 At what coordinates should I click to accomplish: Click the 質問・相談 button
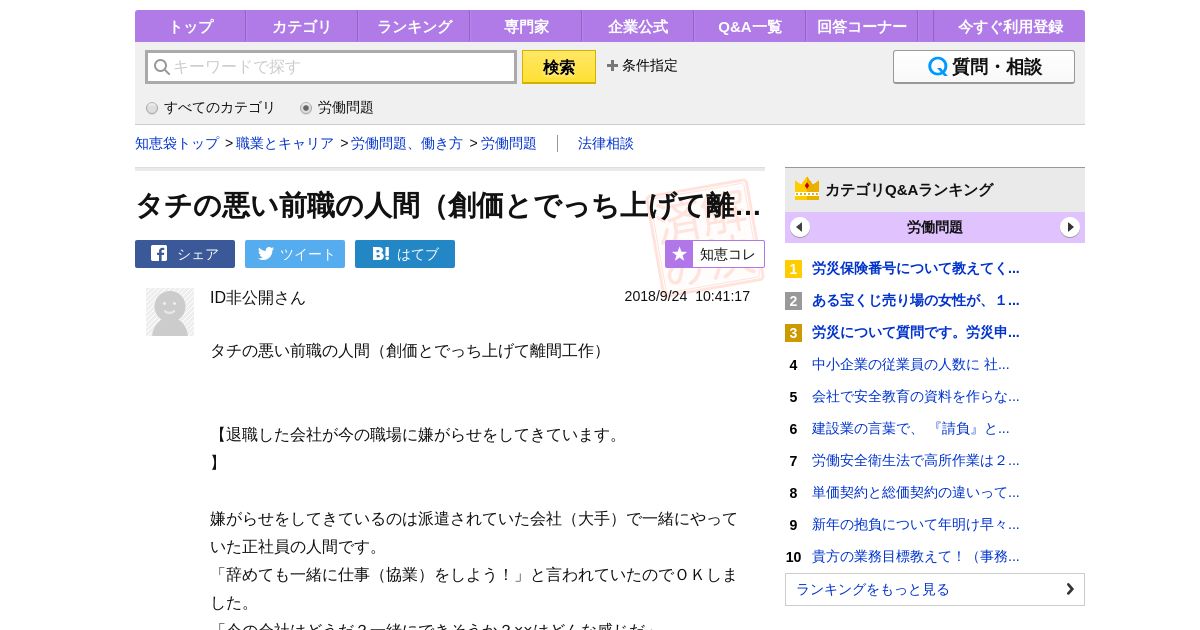pos(984,67)
